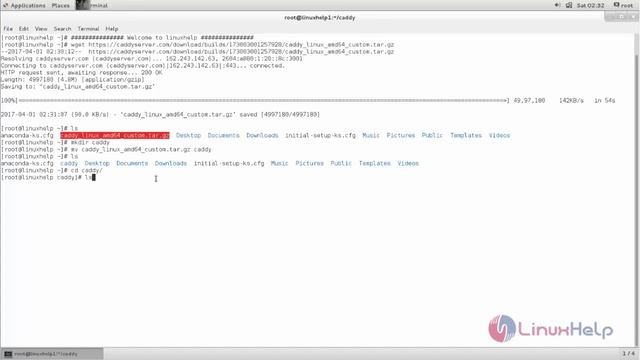Click the 'Length: 4997180' output line
640x360 pixels.
click(x=72, y=80)
